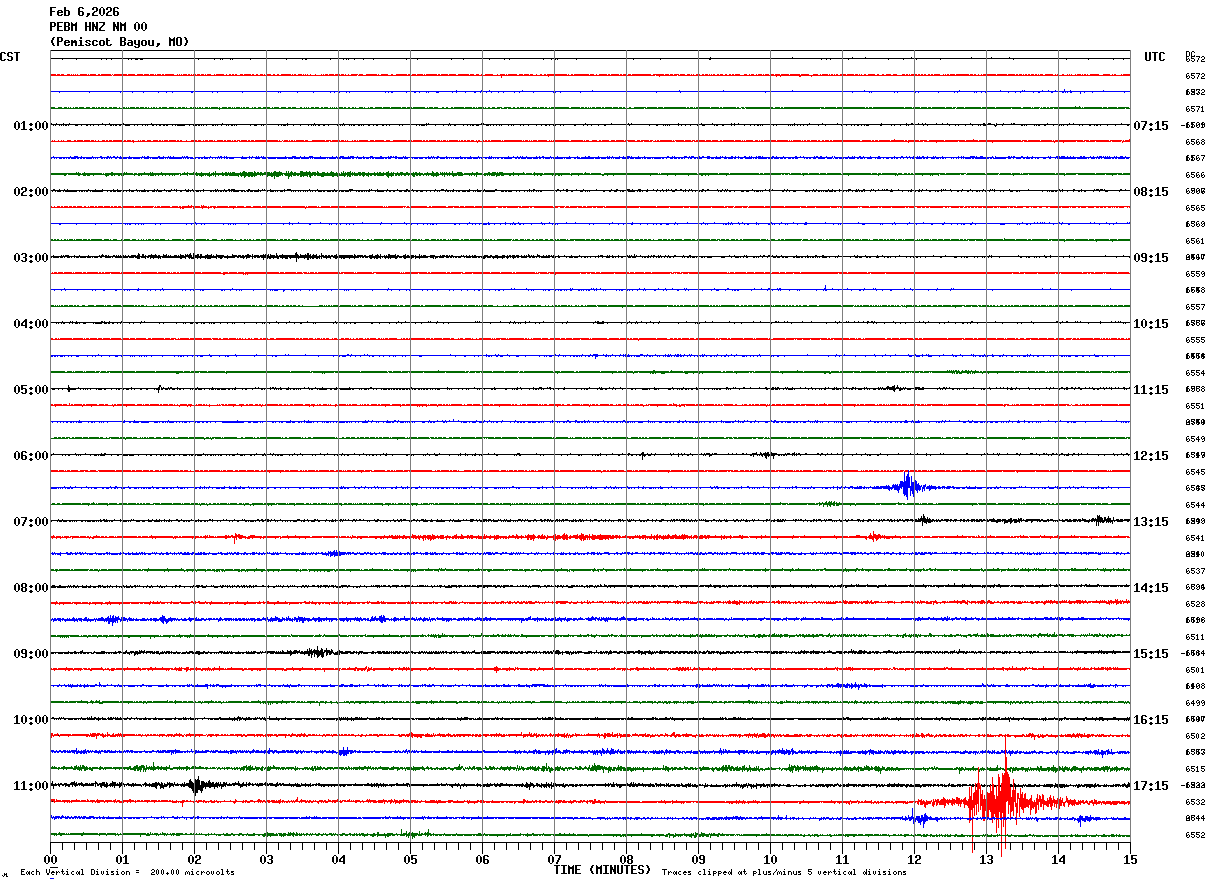Click the DC value 6561

tap(1194, 241)
